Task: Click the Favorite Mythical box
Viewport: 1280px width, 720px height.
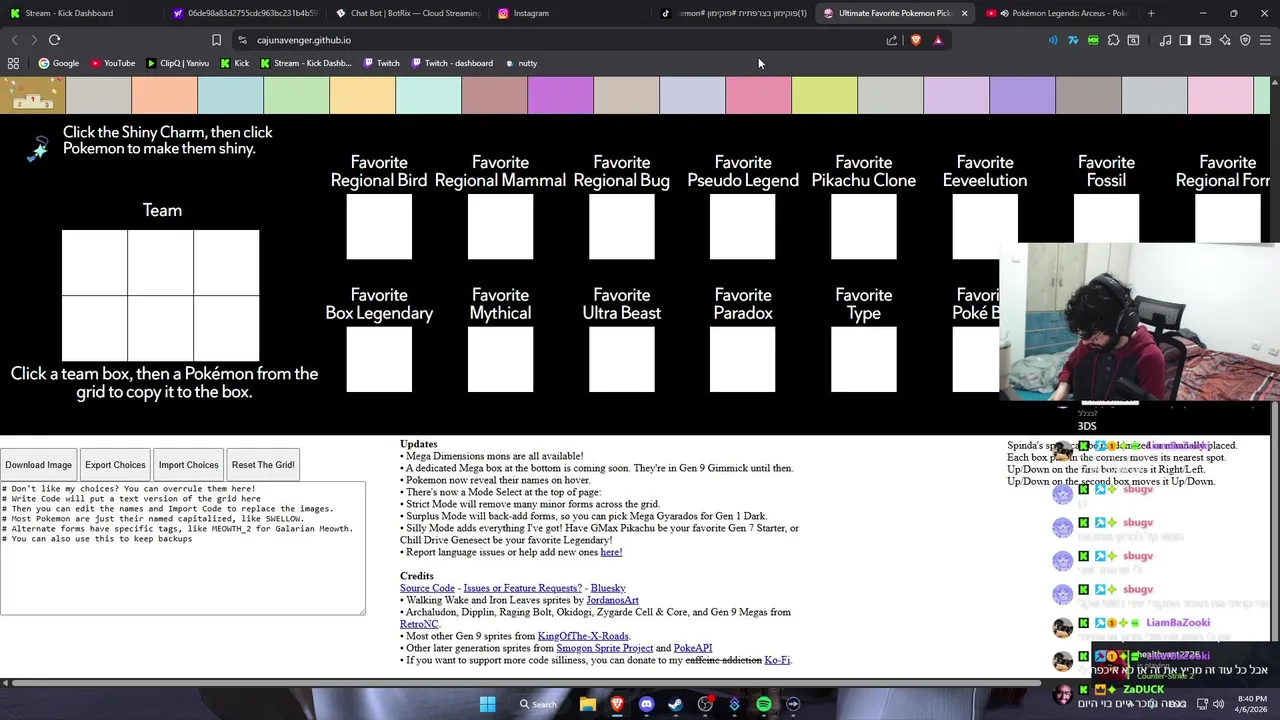Action: (x=500, y=360)
